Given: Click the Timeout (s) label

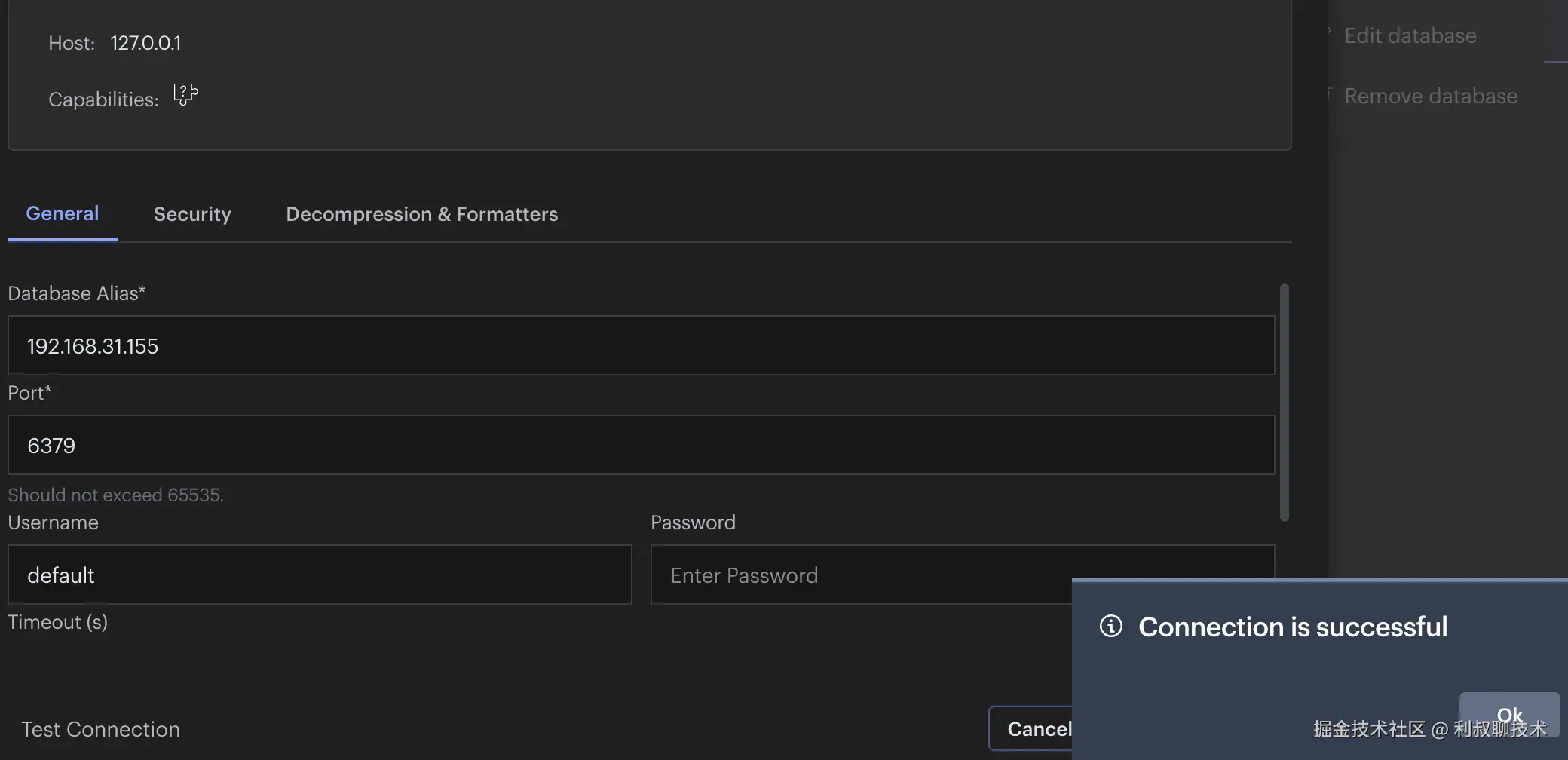Looking at the screenshot, I should [58, 622].
